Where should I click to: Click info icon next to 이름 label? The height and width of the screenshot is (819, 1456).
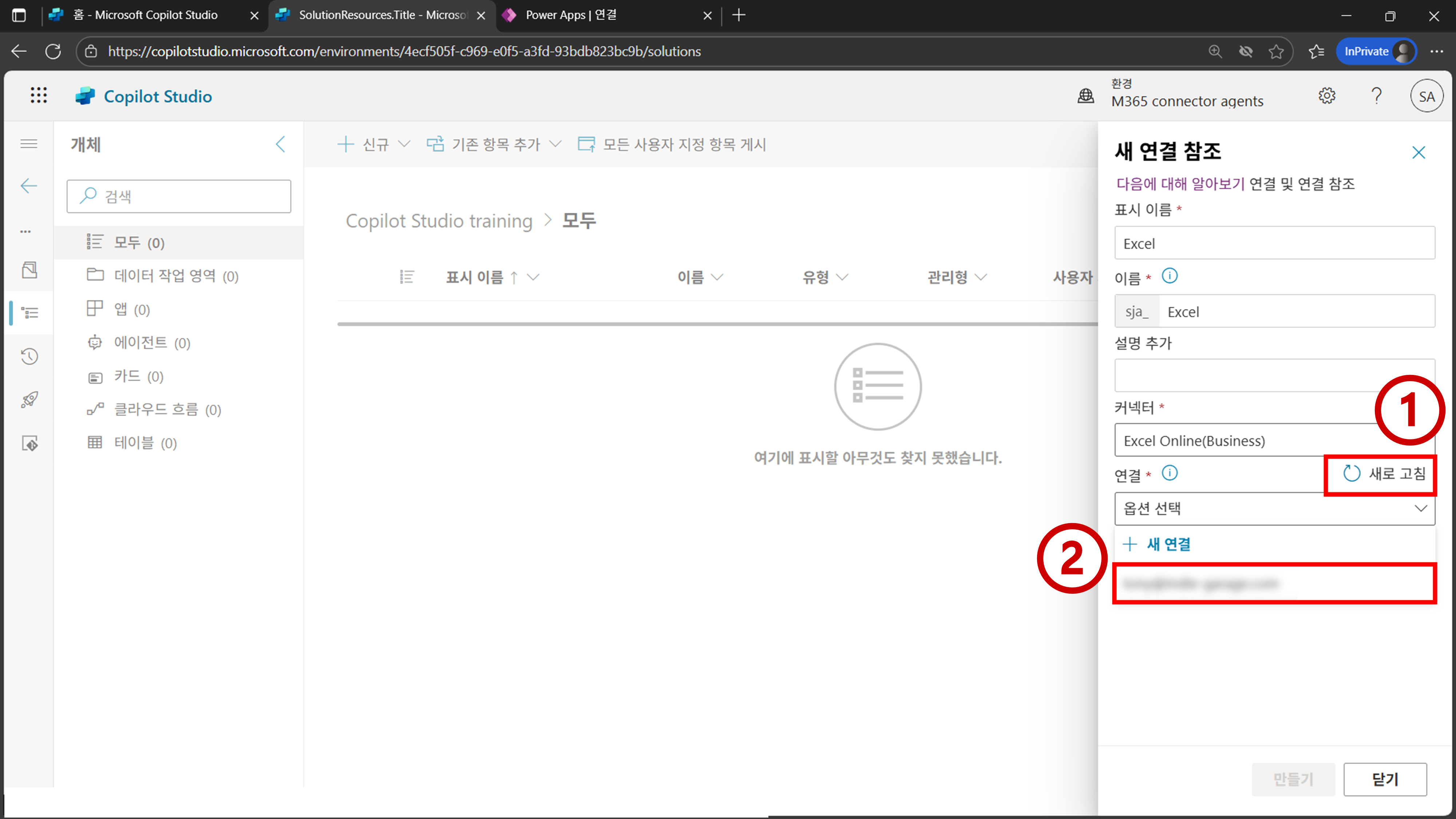coord(1170,276)
